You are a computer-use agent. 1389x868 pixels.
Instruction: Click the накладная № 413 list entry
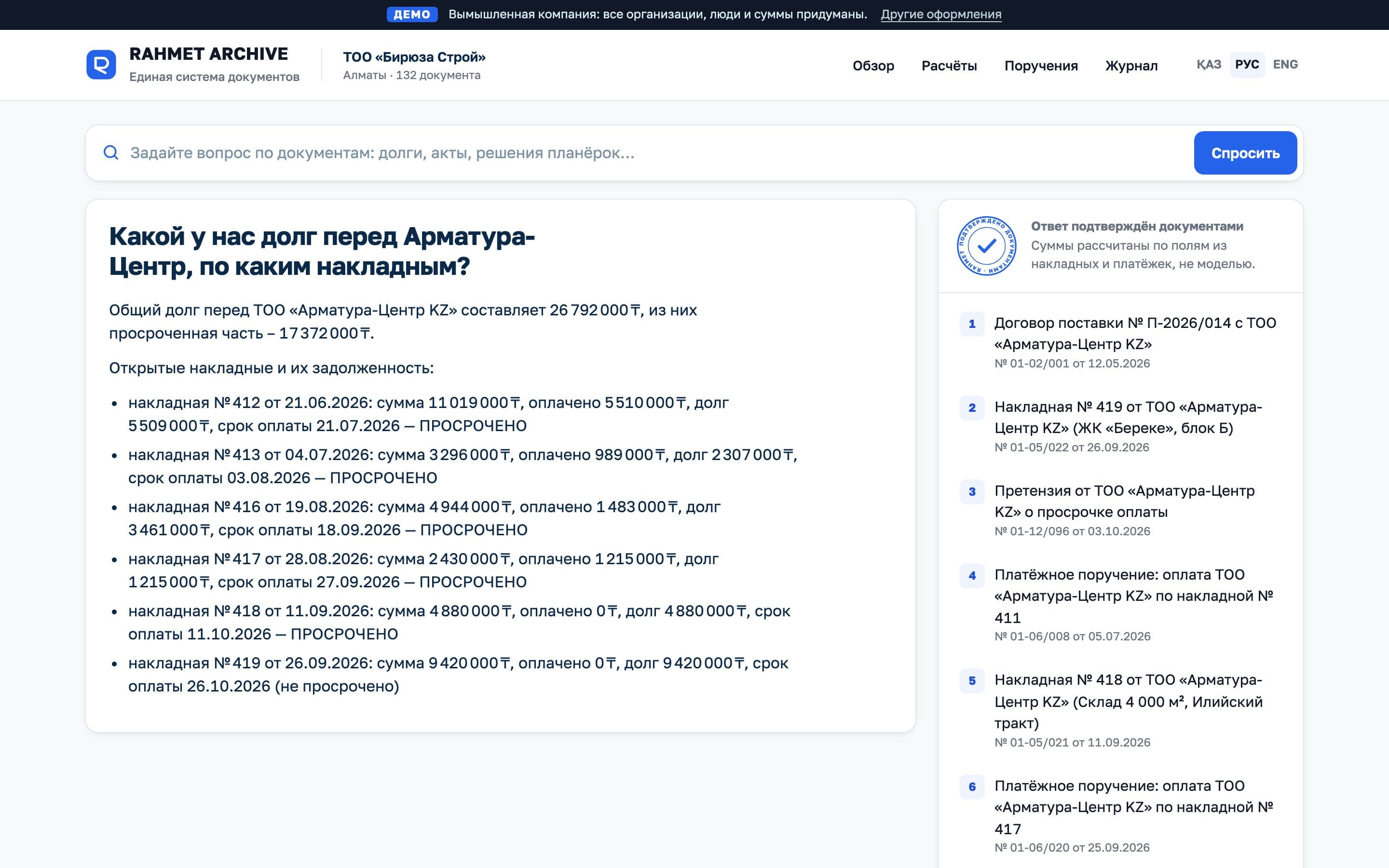coord(463,466)
